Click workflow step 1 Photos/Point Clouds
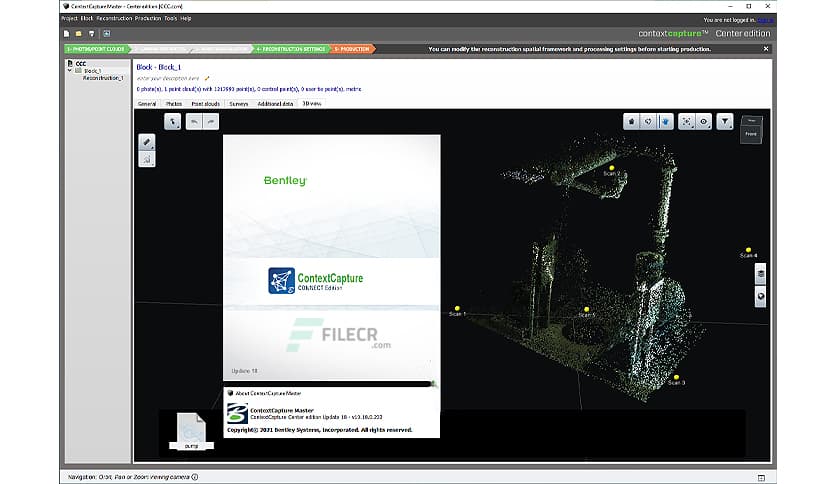This screenshot has width=836, height=484. 97,49
